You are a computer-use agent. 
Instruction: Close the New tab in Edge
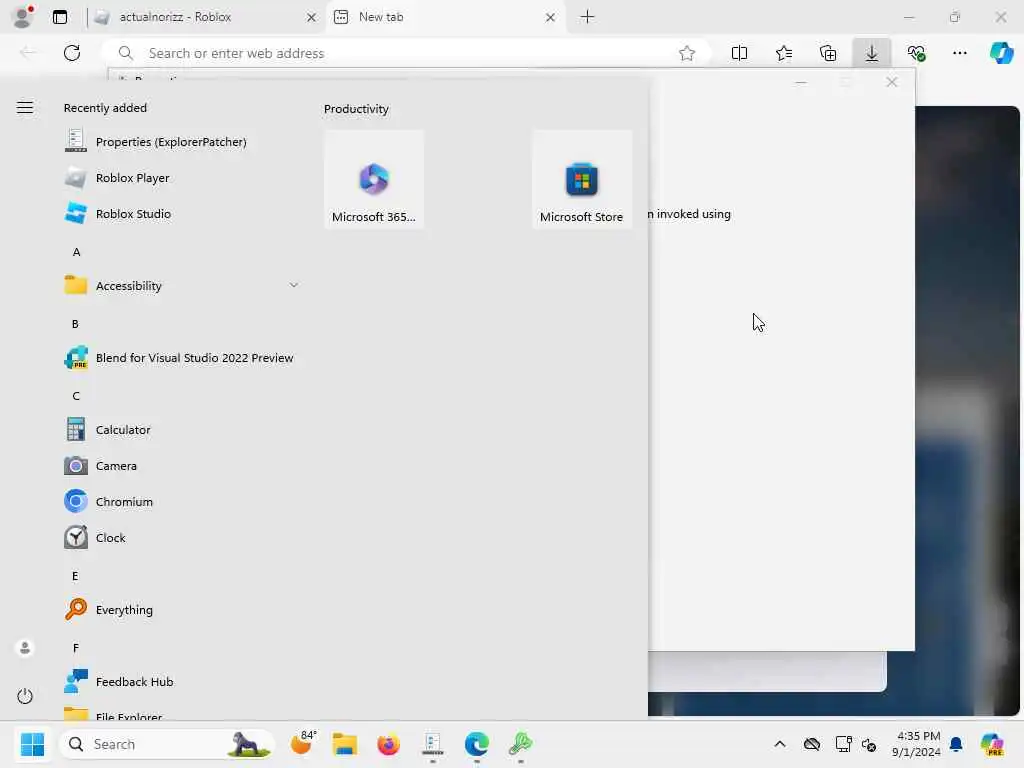tap(551, 18)
